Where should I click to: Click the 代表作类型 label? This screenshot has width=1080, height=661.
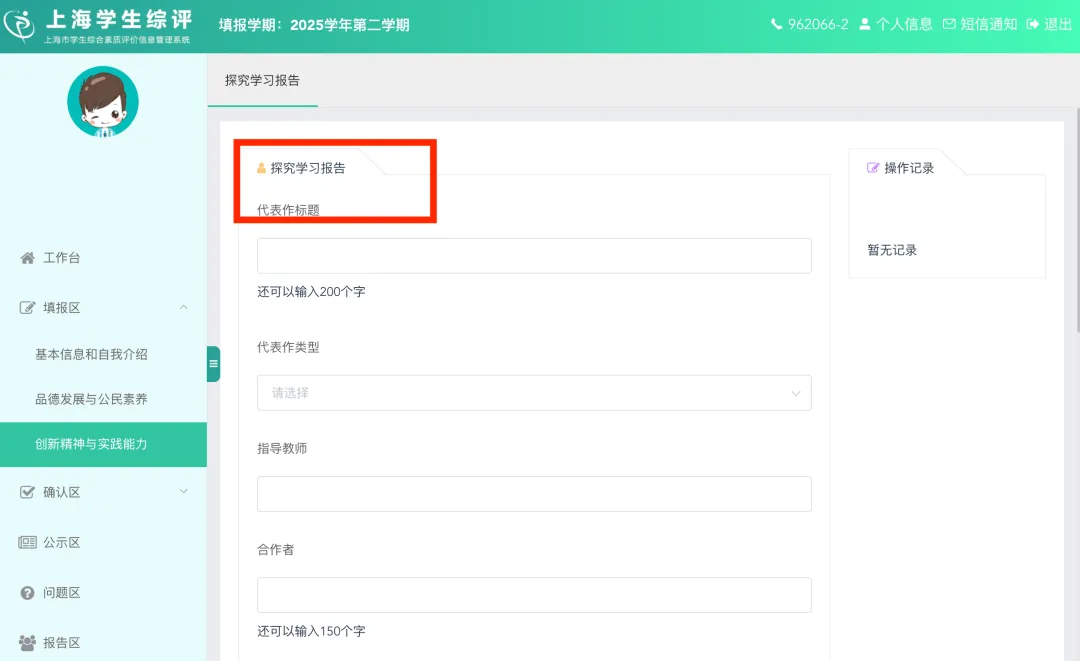pos(288,348)
